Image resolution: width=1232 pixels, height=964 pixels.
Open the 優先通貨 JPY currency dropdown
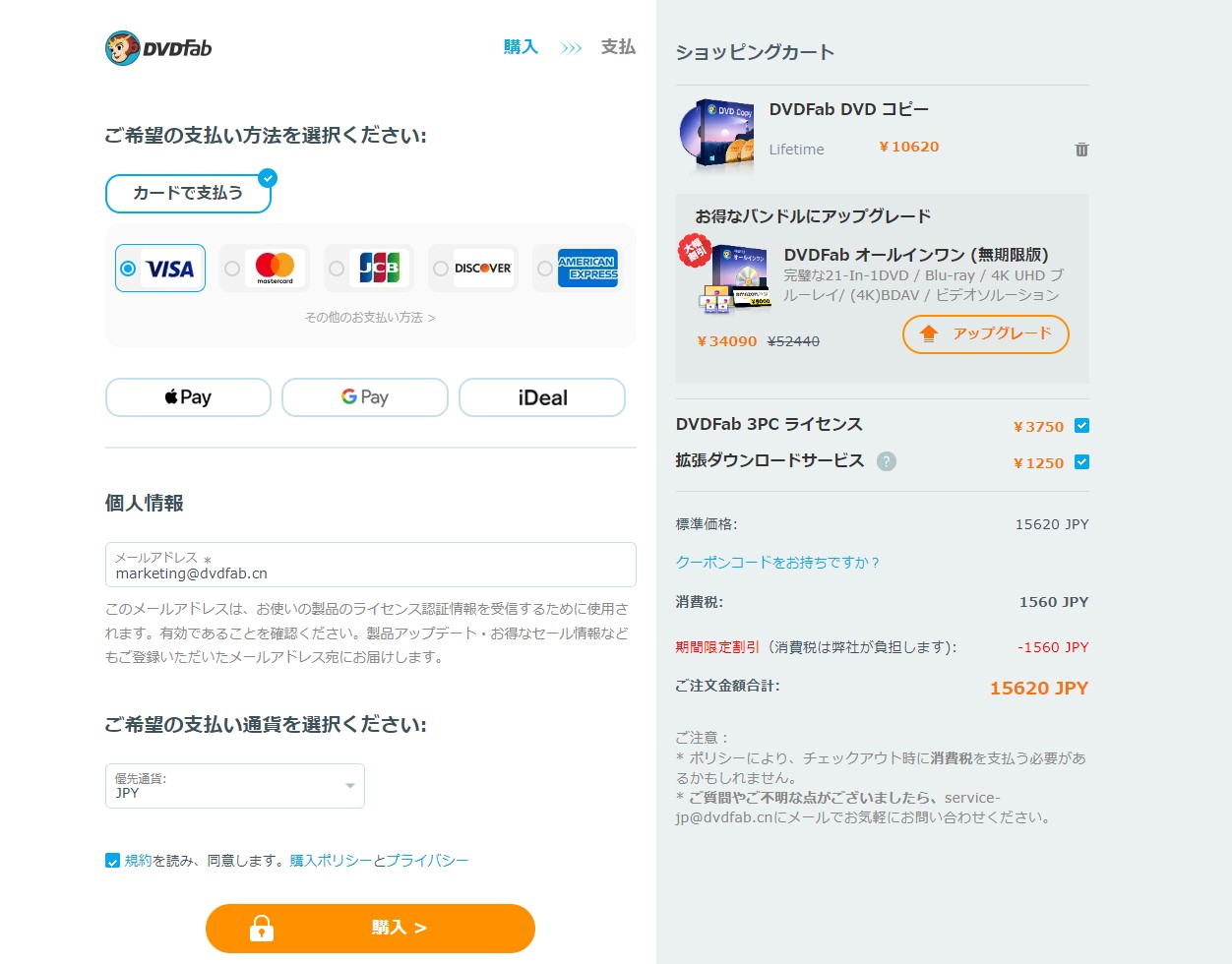[x=235, y=786]
